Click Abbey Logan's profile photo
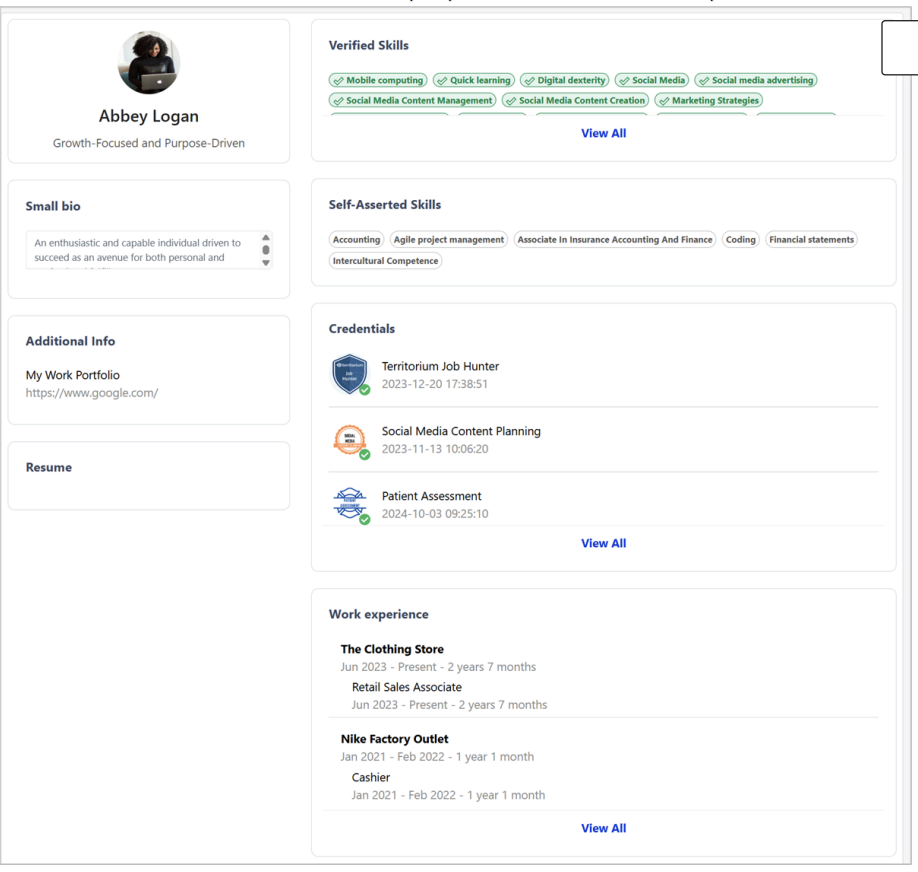Viewport: 918px width, 872px height. [x=149, y=63]
